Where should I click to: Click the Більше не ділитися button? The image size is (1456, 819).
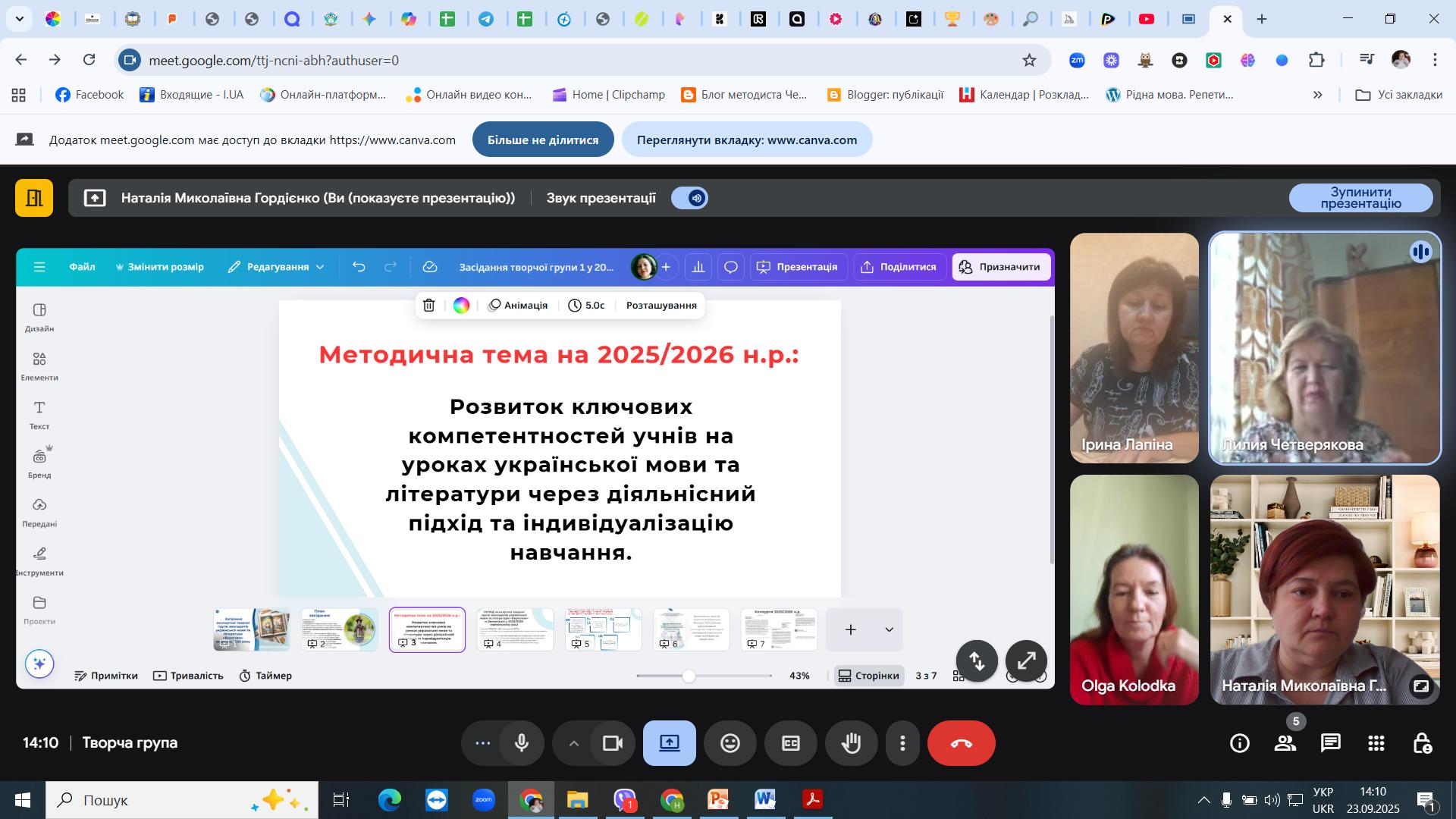tap(542, 140)
